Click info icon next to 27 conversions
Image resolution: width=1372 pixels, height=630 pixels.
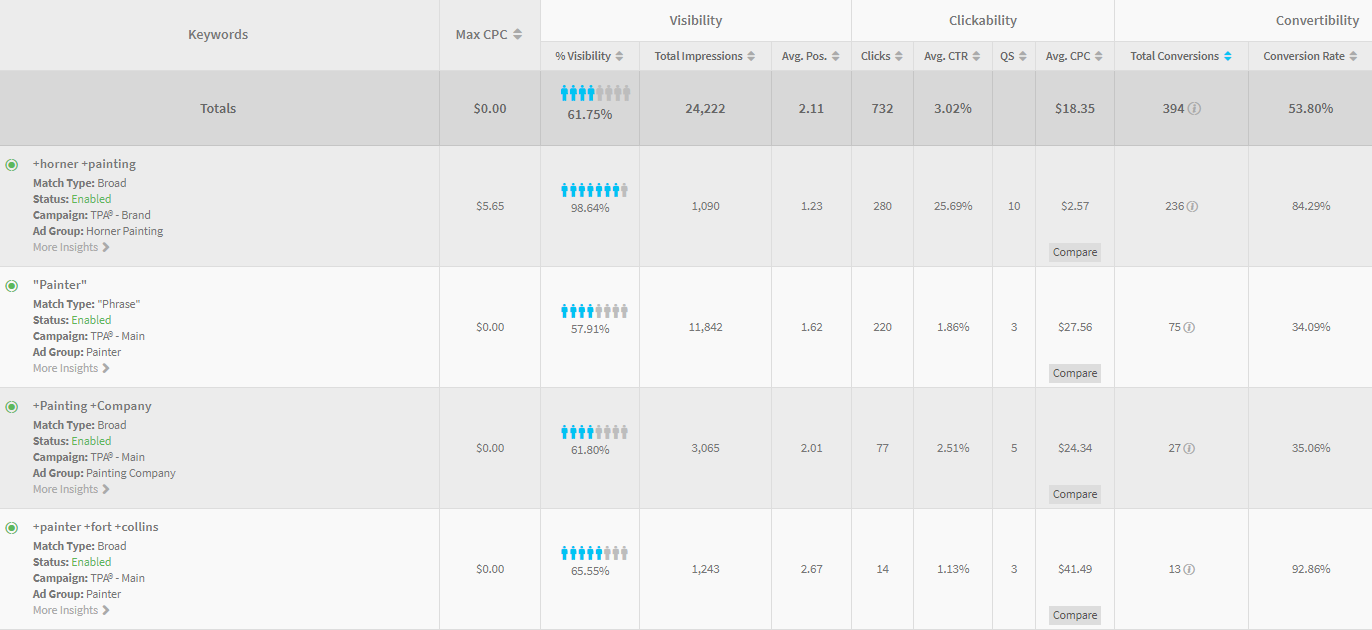coord(1189,449)
